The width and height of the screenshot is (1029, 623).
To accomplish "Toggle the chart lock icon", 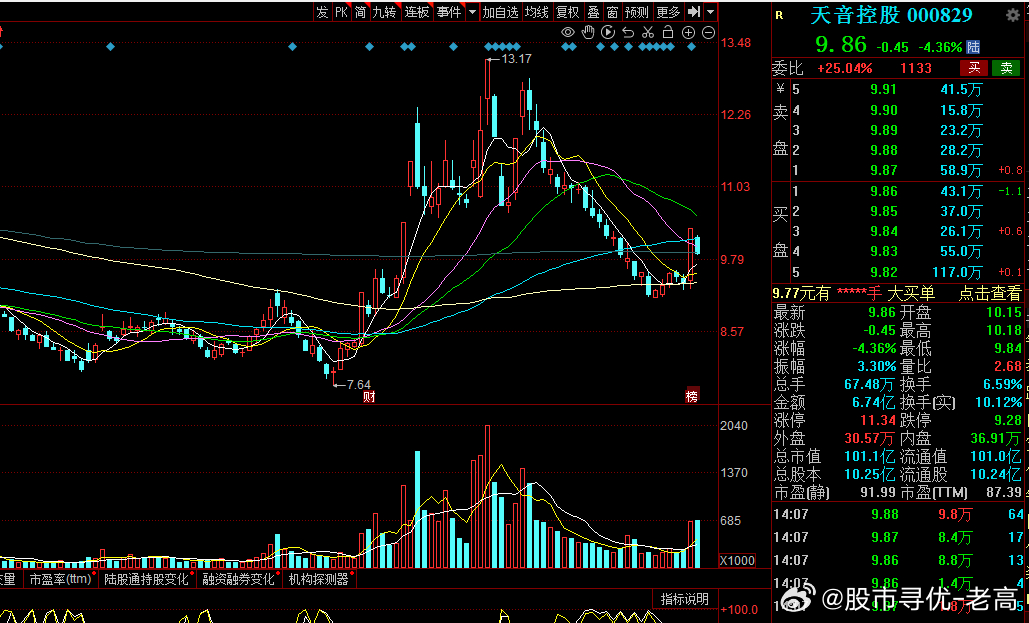I will click(668, 33).
